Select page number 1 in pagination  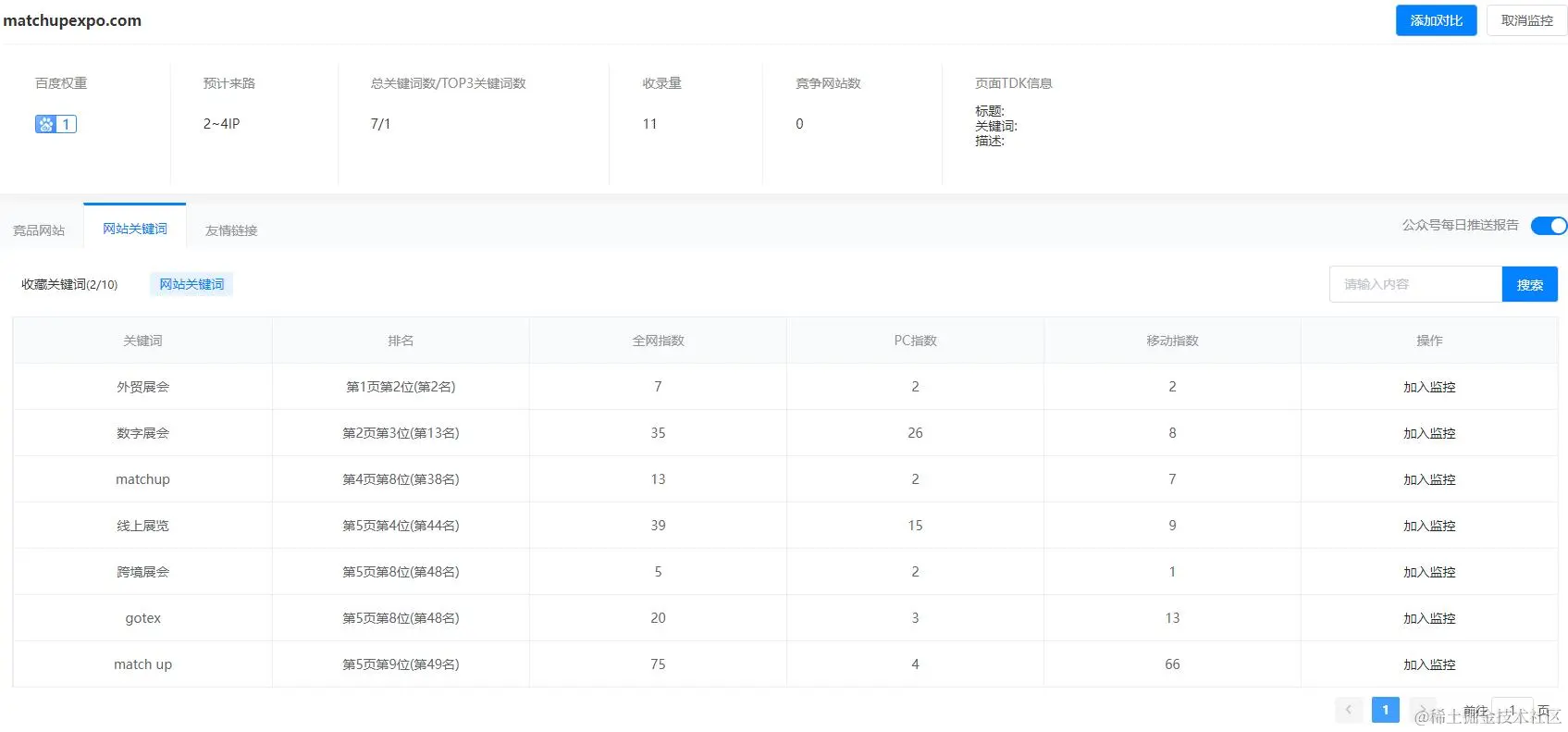click(1385, 710)
